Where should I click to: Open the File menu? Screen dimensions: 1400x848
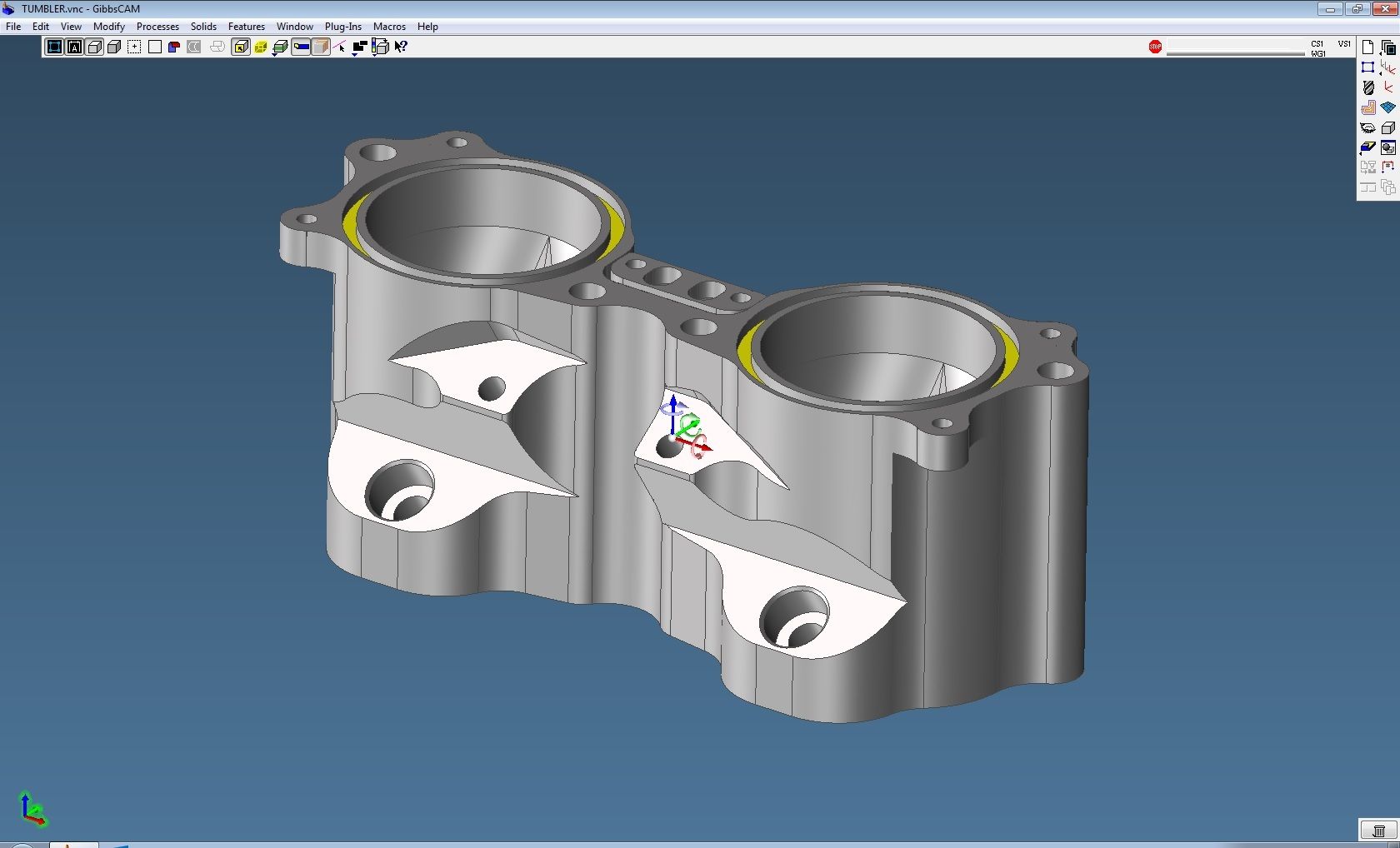13,27
